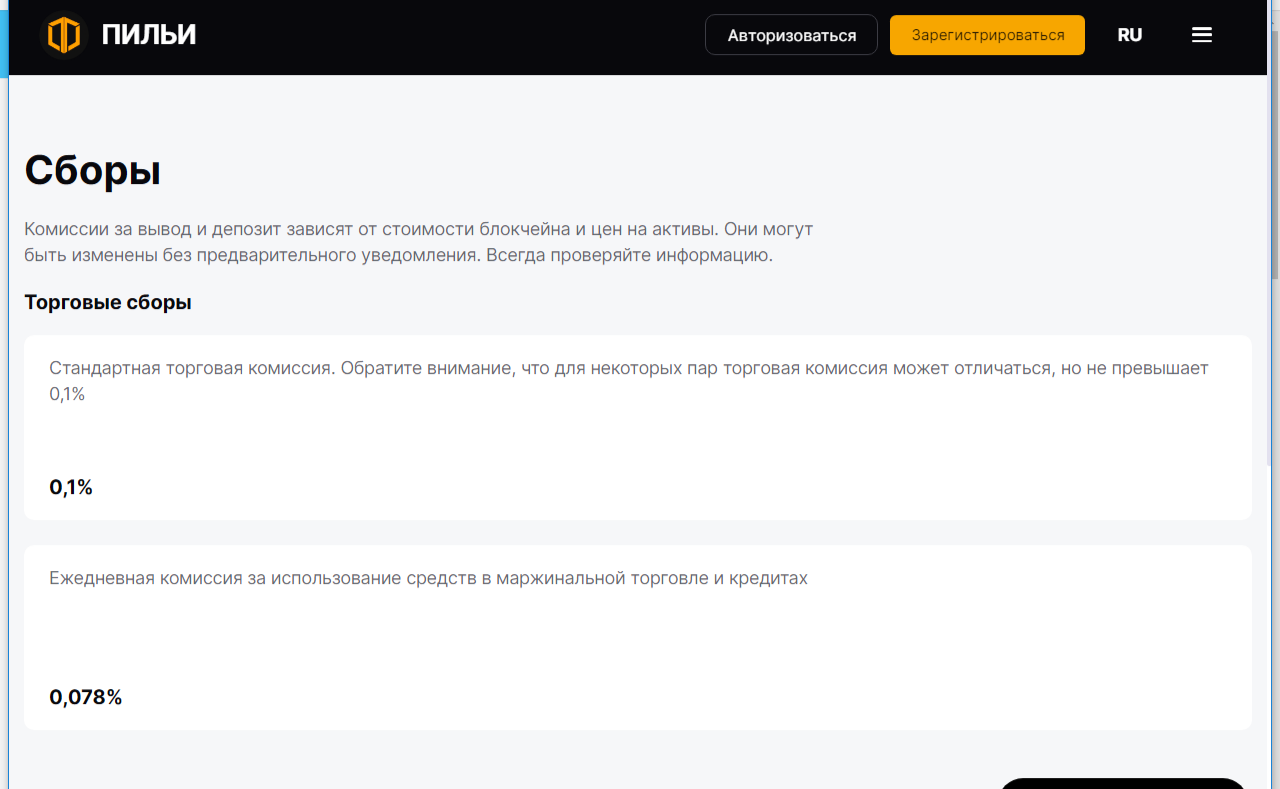The image size is (1280, 789).
Task: Click the black button at bottom right
Action: [1122, 783]
